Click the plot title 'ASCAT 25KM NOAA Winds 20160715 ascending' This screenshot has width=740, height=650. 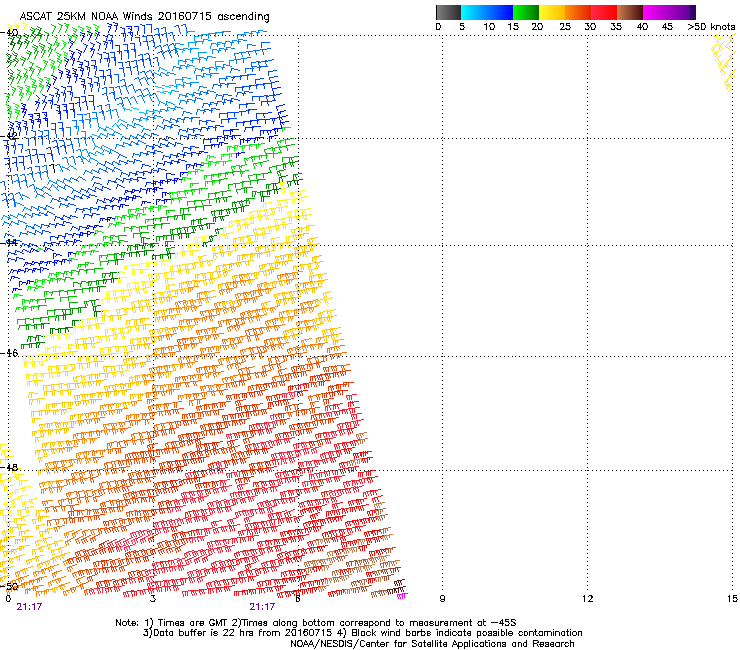pos(144,16)
